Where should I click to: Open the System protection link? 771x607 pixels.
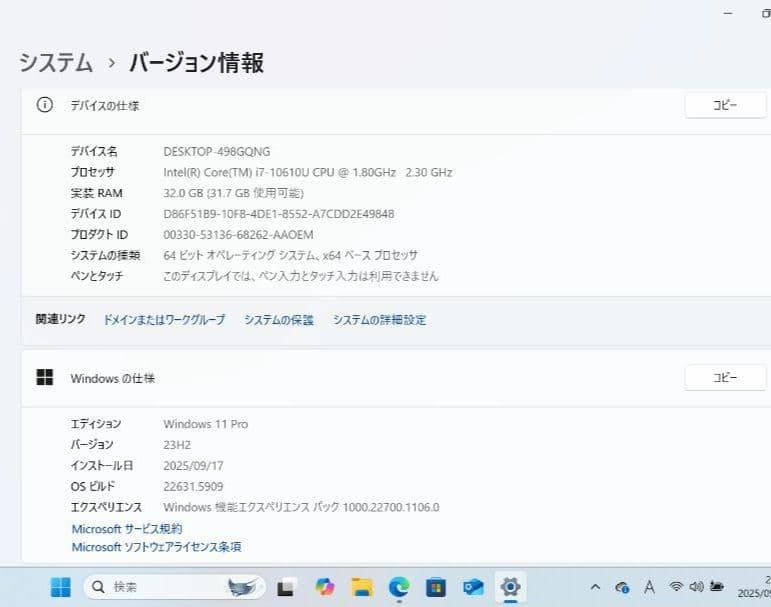point(279,320)
